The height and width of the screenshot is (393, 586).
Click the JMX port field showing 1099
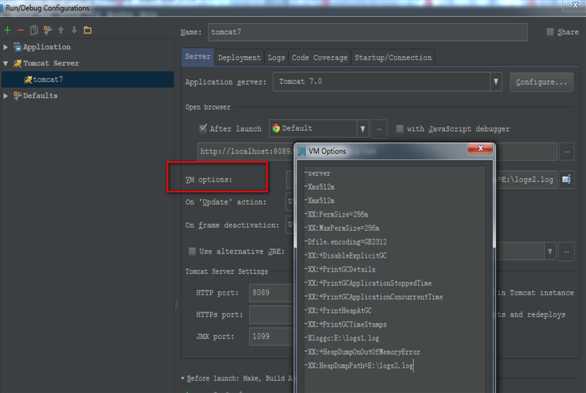click(x=271, y=336)
